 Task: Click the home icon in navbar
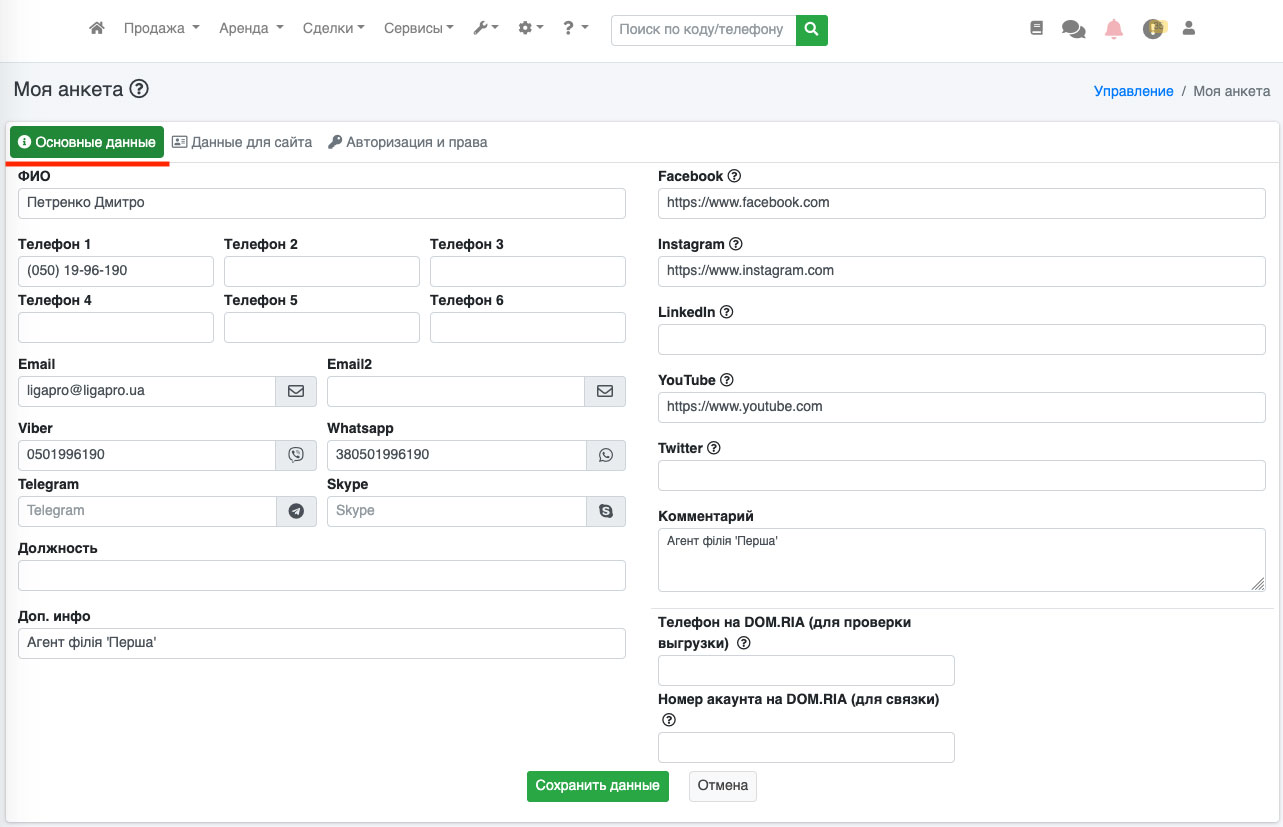point(97,29)
